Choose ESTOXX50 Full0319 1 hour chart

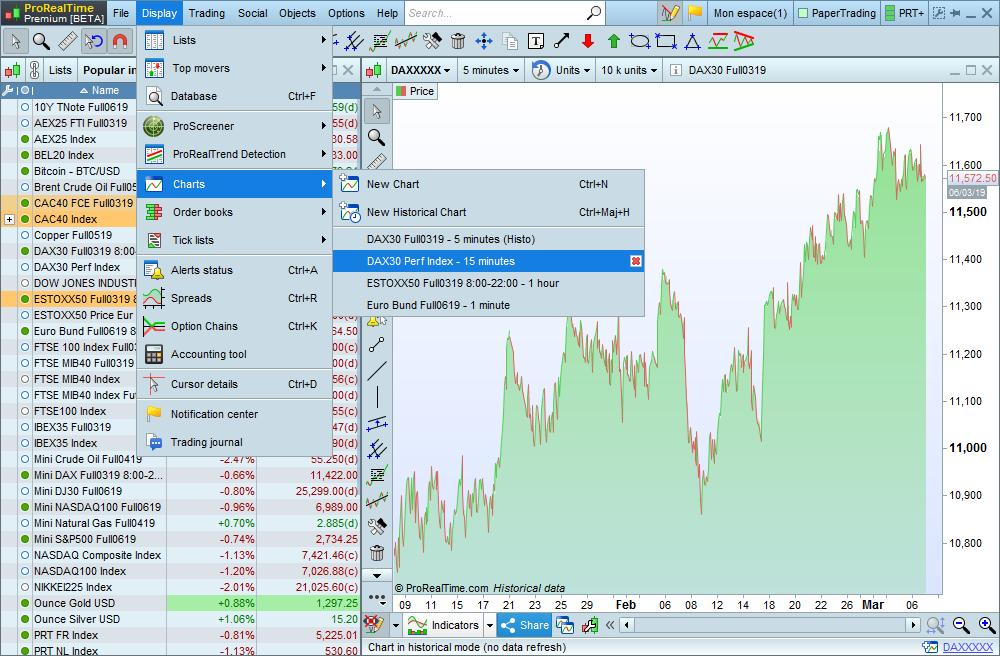(x=489, y=283)
